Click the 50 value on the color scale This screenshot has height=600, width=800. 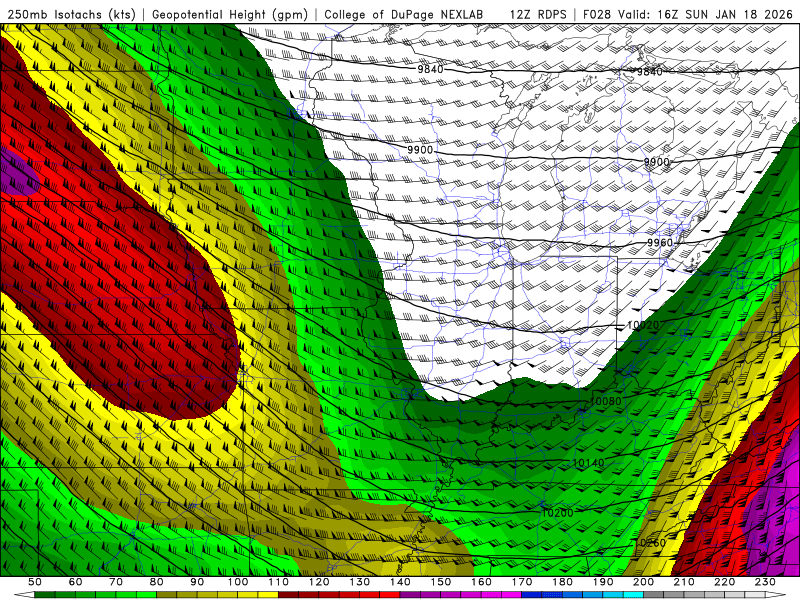[x=35, y=582]
